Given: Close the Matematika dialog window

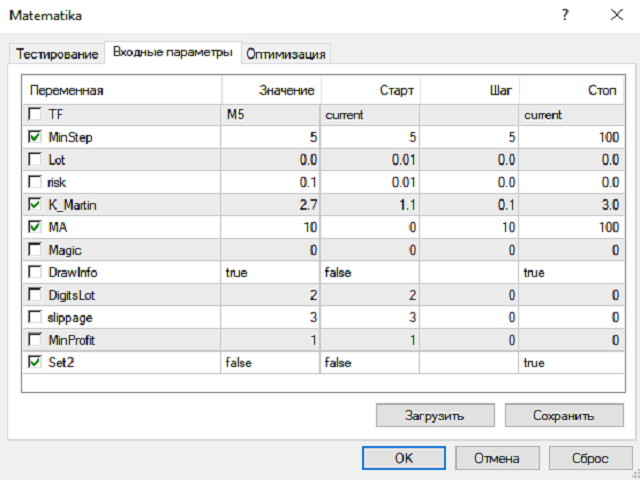Looking at the screenshot, I should click(614, 16).
